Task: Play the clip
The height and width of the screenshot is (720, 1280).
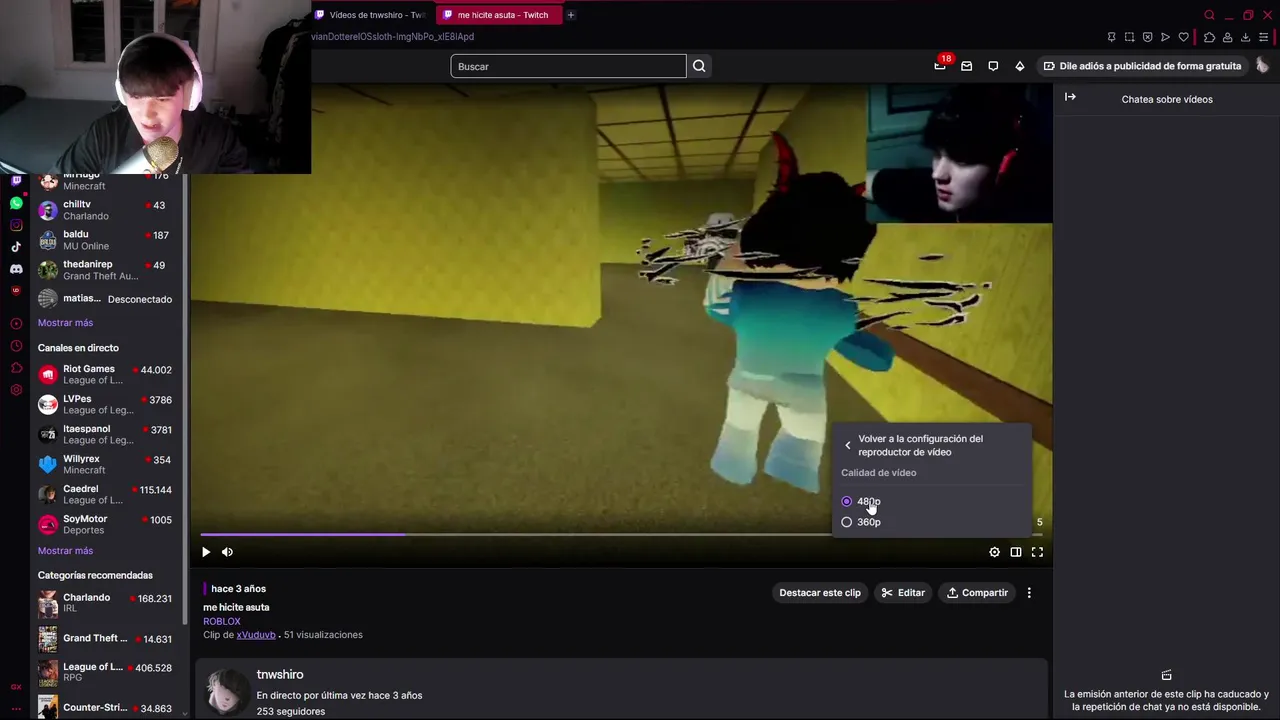Action: pos(206,552)
